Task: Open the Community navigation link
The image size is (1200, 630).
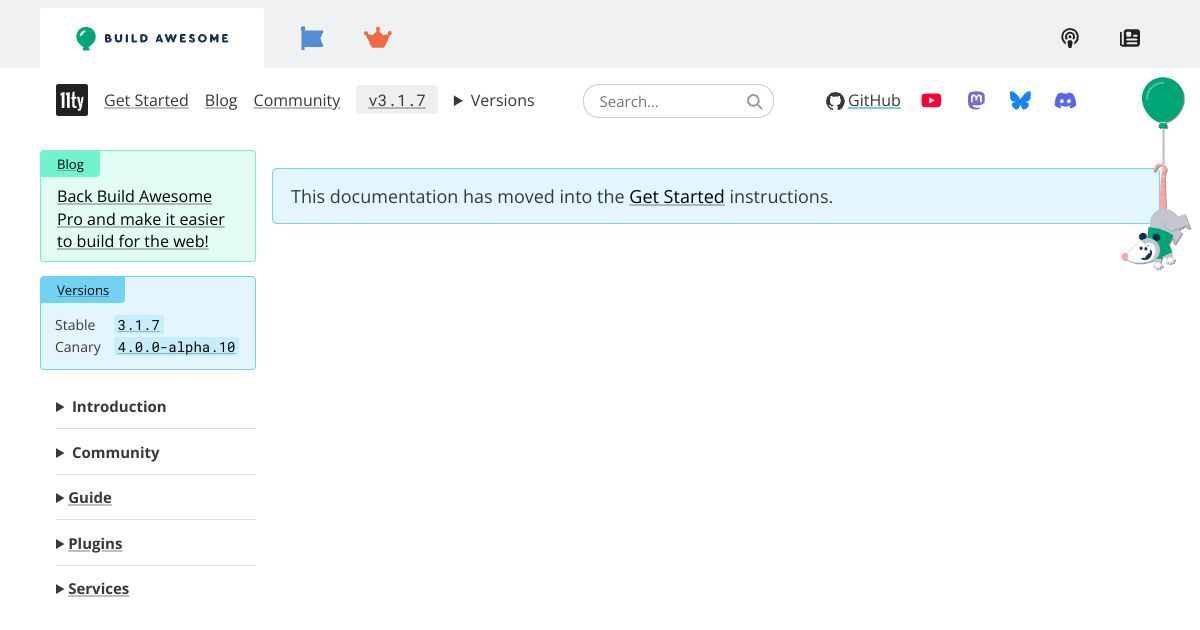Action: click(x=297, y=100)
